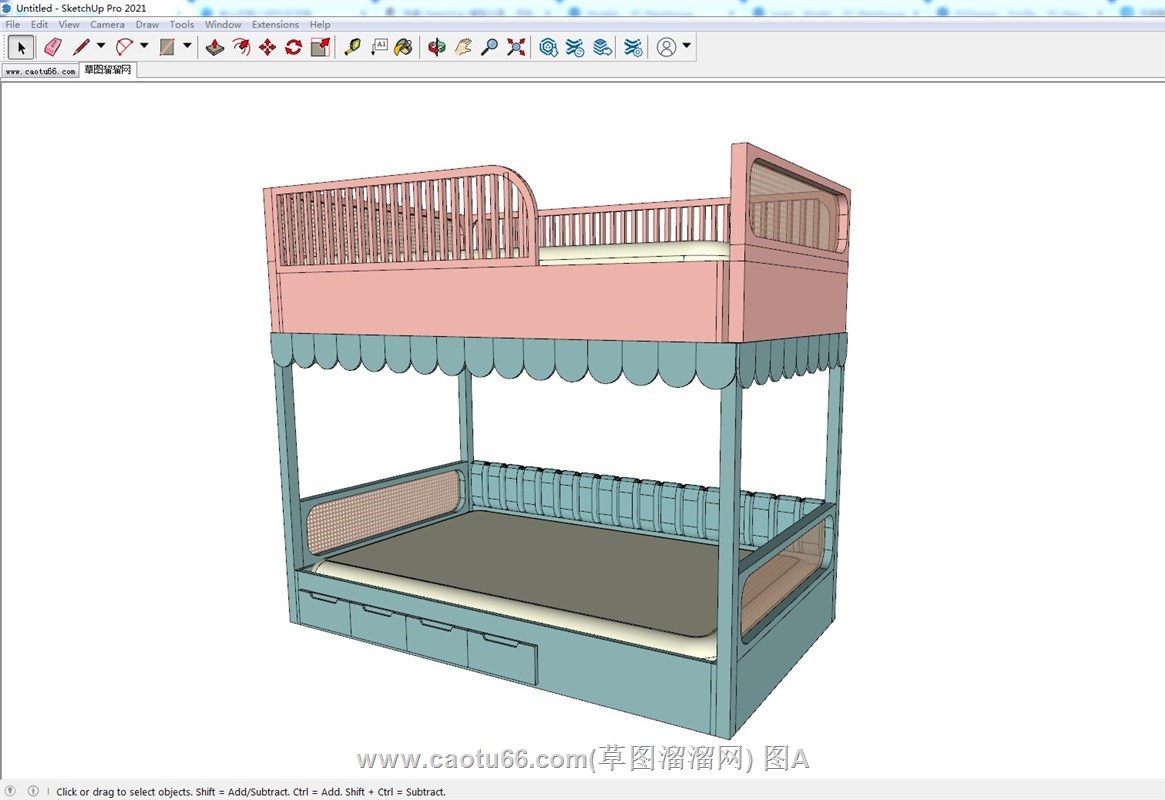Switch to the www.caotu66.com scene tab
1165x800 pixels.
tap(41, 71)
